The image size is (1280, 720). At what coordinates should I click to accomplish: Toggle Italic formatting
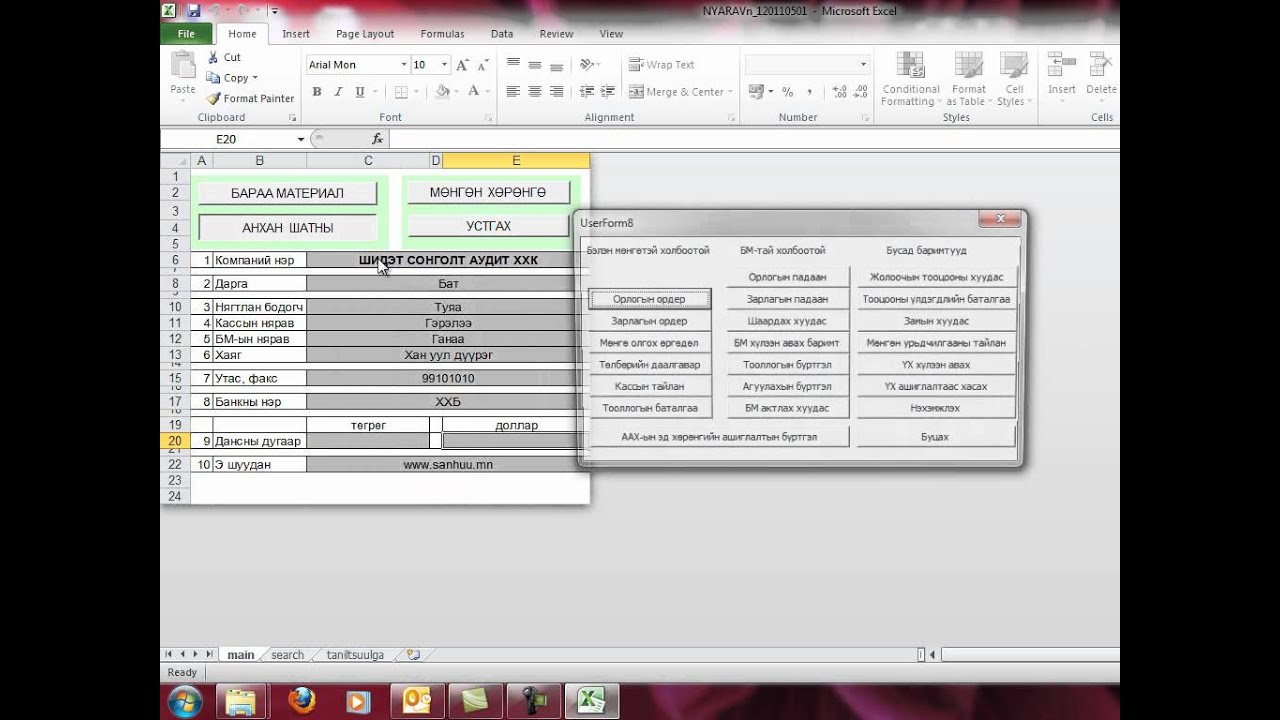338,92
